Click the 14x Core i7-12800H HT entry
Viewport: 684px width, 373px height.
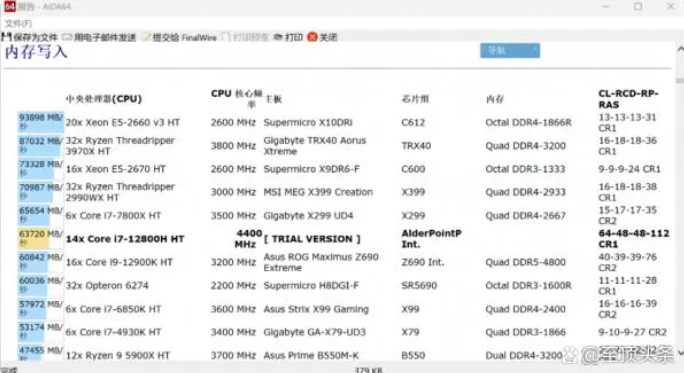pyautogui.click(x=125, y=239)
